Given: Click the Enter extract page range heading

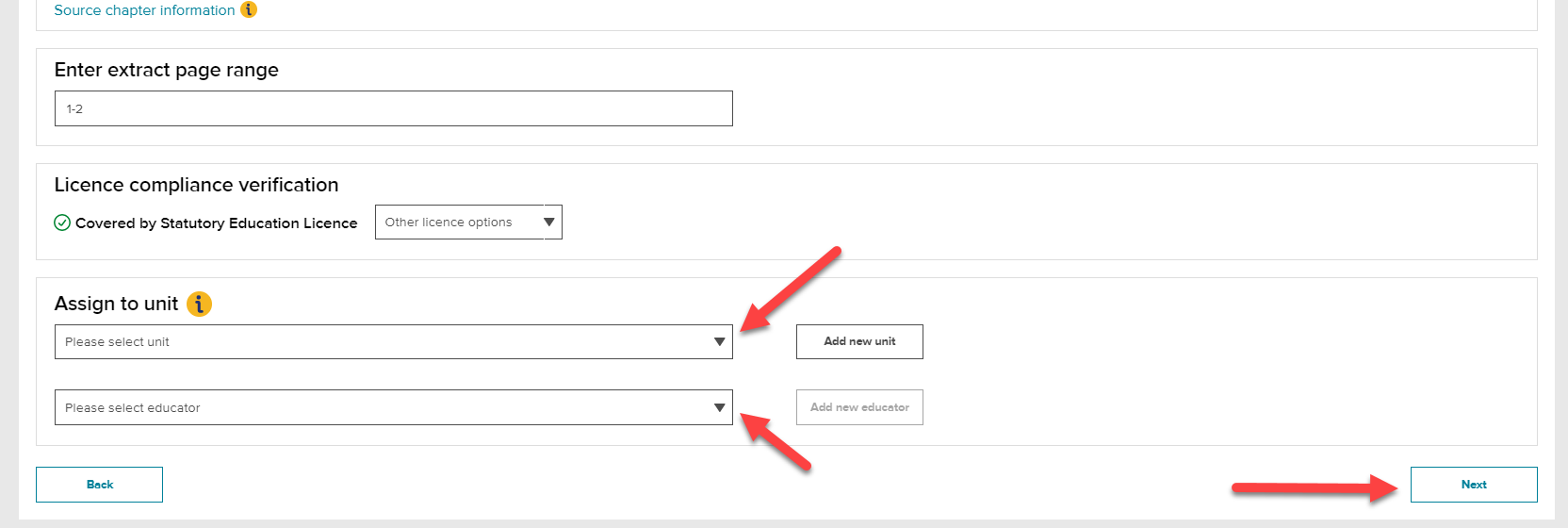Looking at the screenshot, I should 167,70.
